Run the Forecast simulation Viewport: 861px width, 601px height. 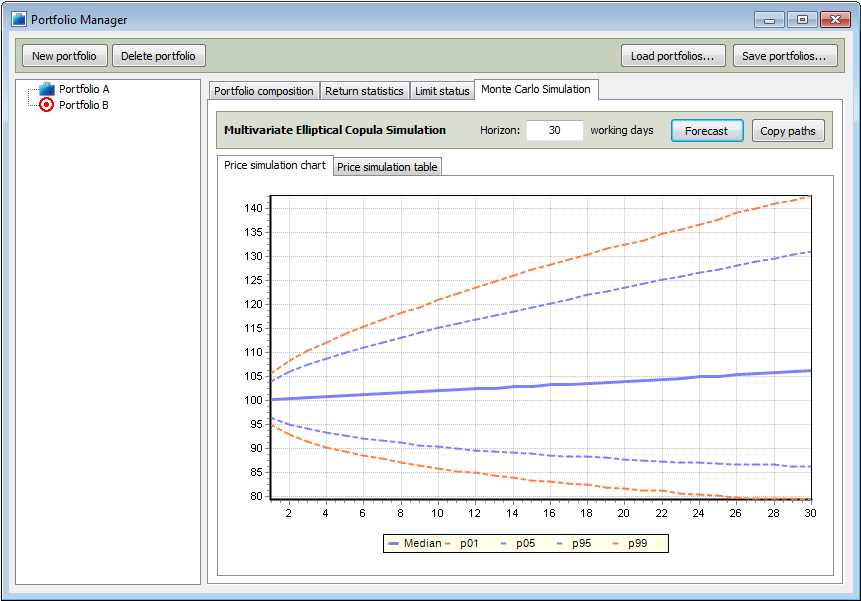707,131
